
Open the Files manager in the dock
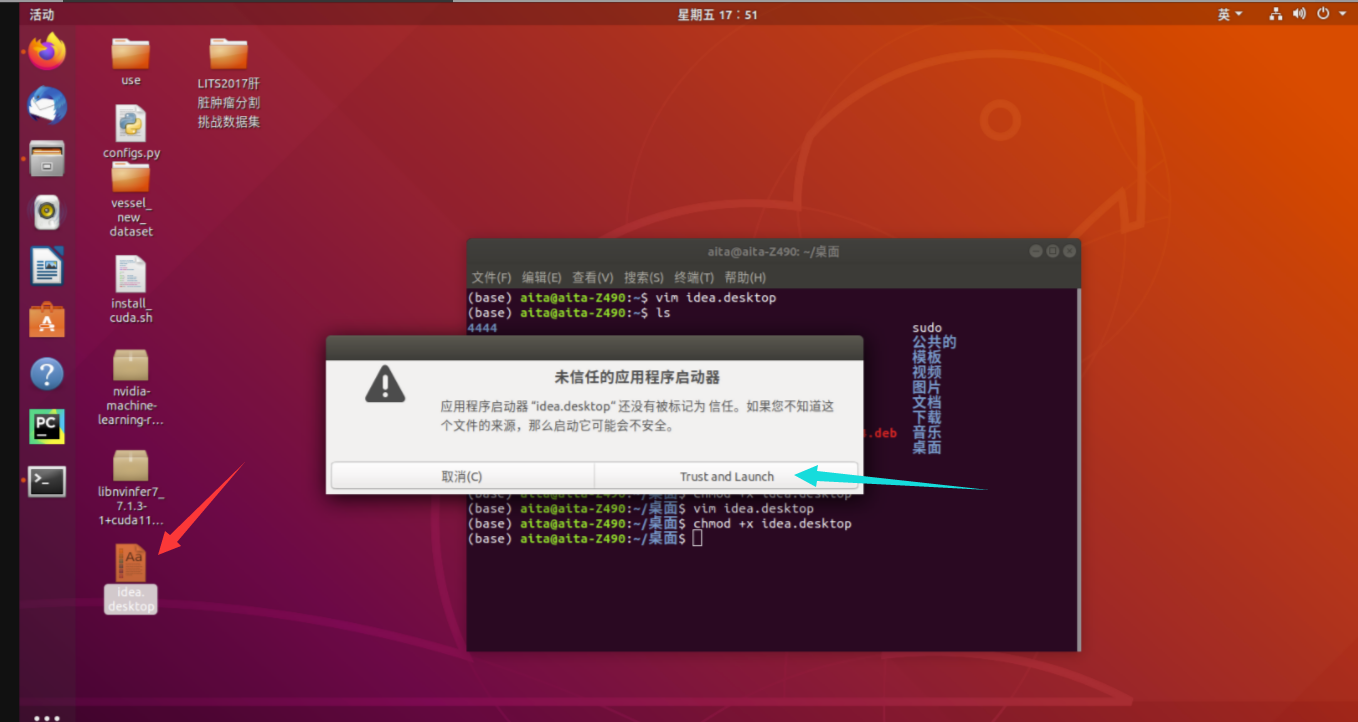[46, 159]
